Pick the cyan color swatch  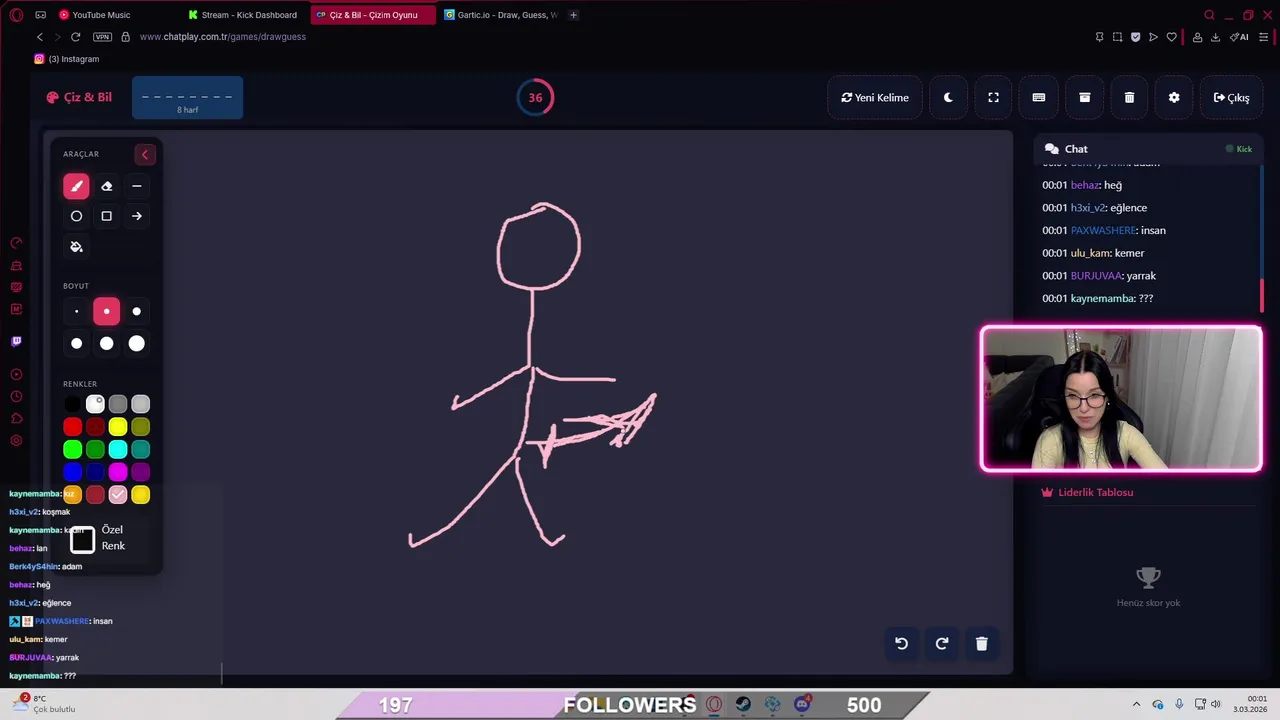pos(118,450)
